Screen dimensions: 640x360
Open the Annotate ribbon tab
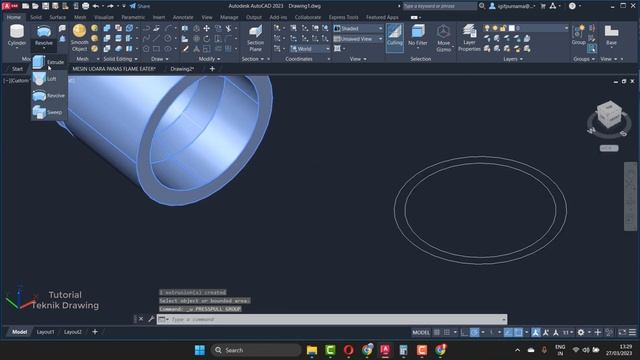point(183,17)
